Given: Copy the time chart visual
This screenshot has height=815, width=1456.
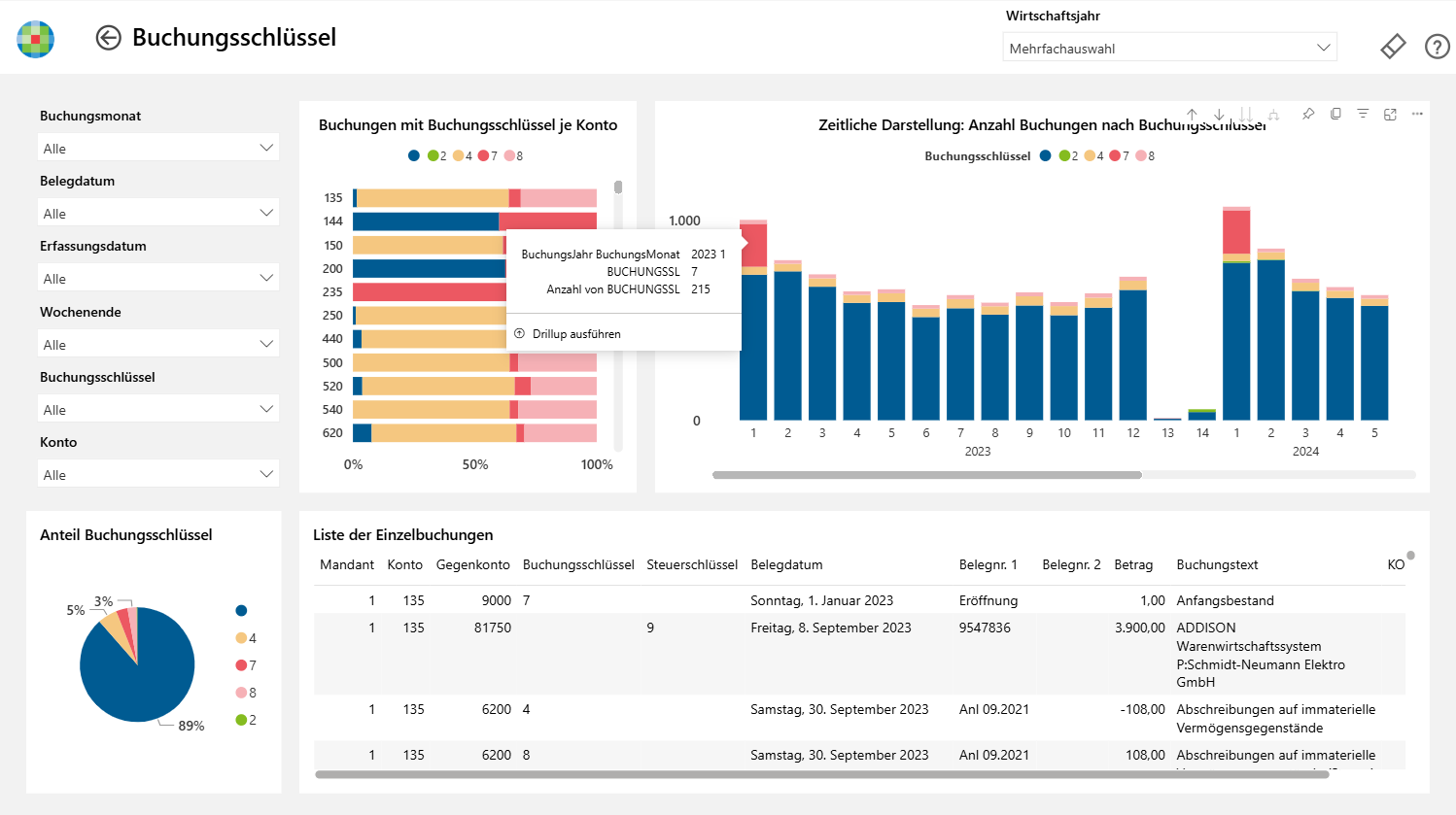Looking at the screenshot, I should point(1335,115).
